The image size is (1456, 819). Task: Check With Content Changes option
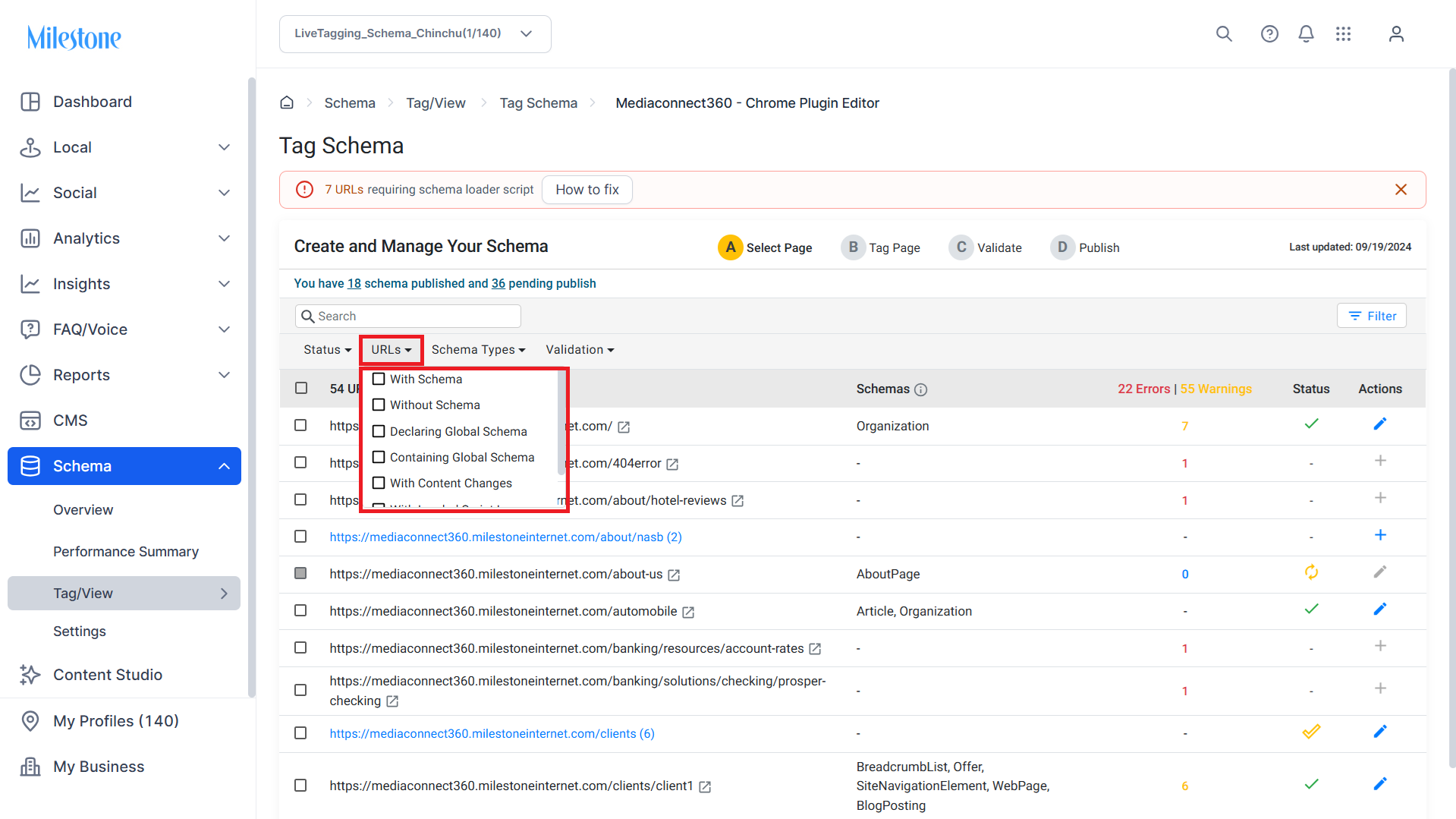(379, 483)
